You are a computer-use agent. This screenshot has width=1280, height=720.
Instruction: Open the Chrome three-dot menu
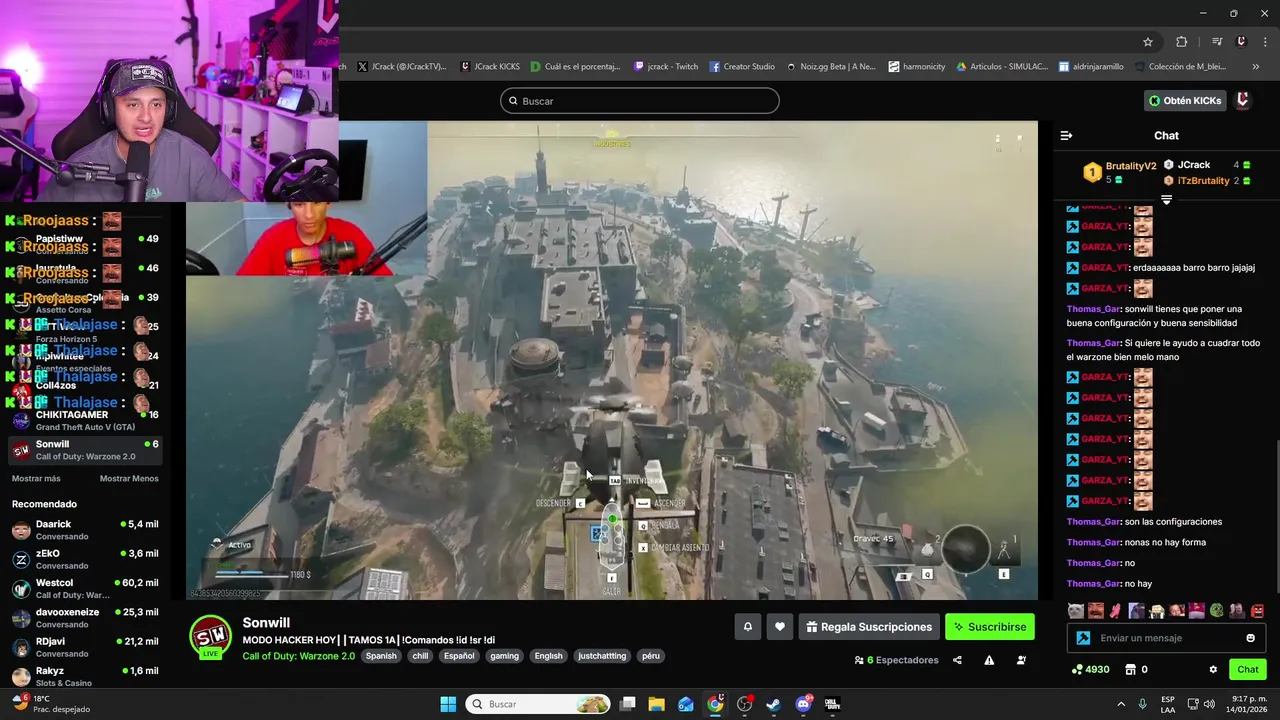point(1266,42)
